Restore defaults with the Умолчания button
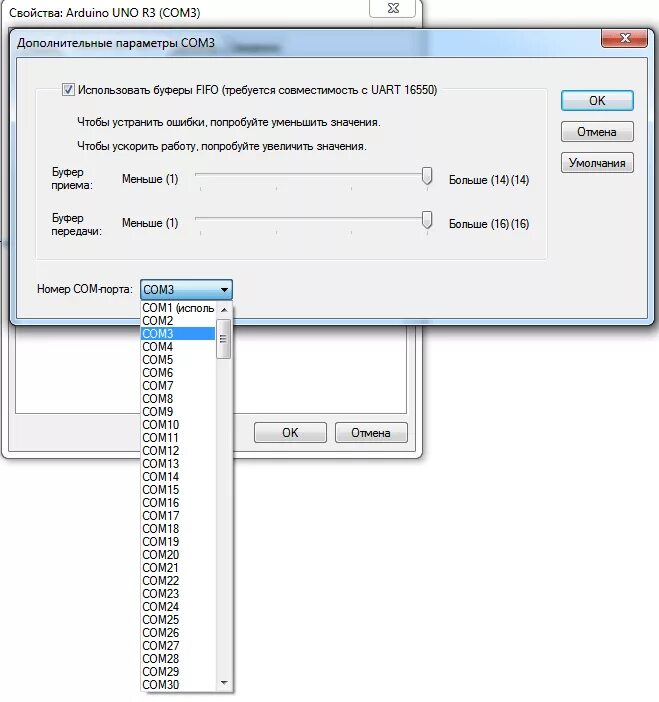 point(597,163)
